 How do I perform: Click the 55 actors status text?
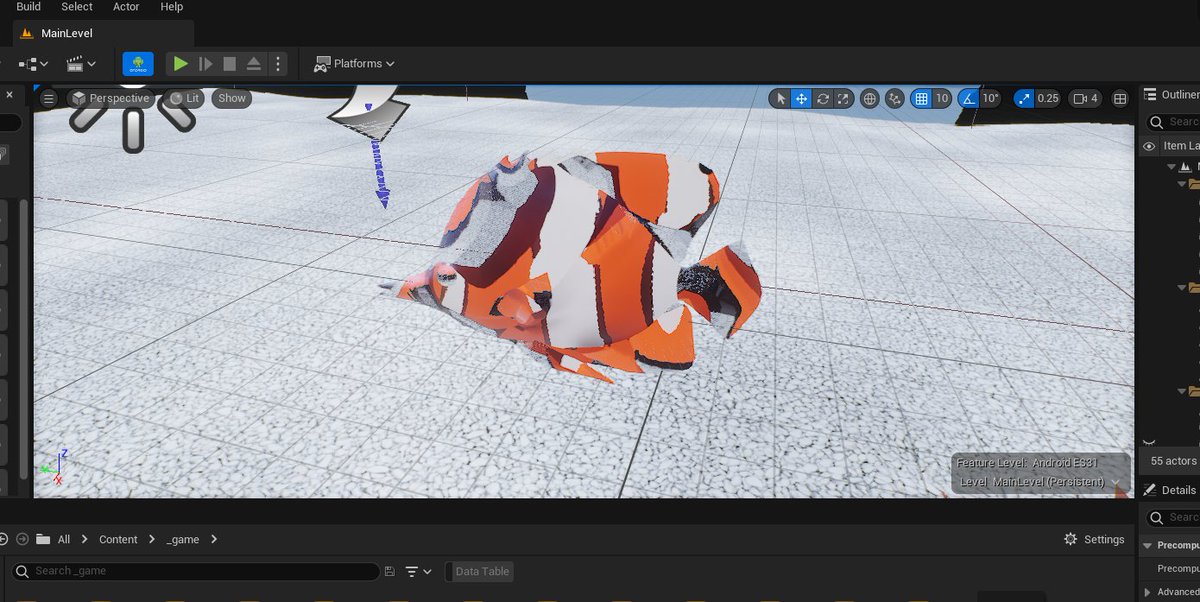(x=1173, y=461)
